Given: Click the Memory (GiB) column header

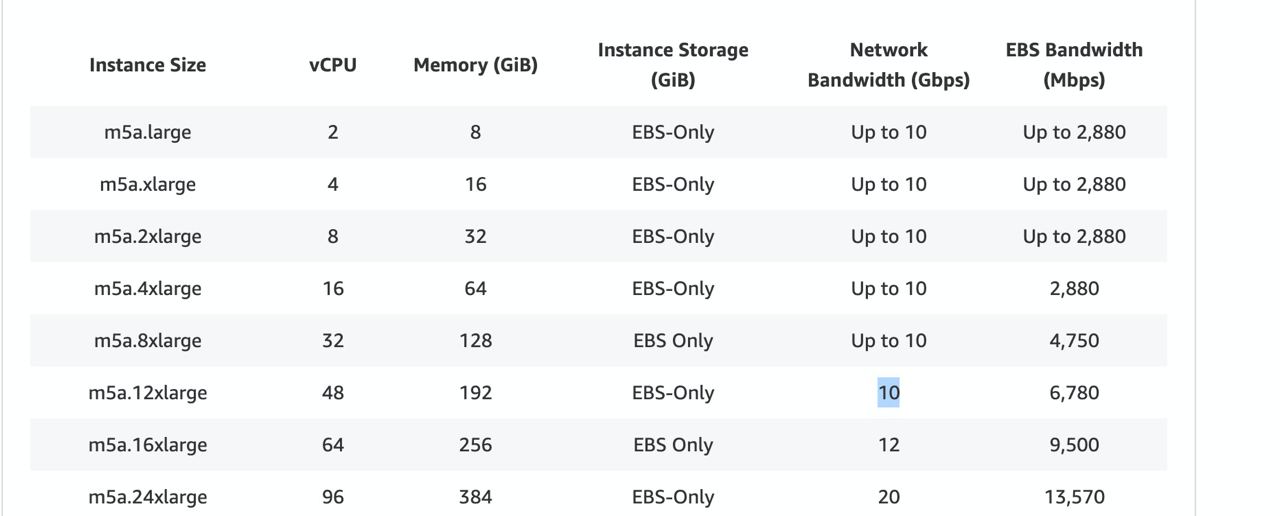Looking at the screenshot, I should [475, 65].
